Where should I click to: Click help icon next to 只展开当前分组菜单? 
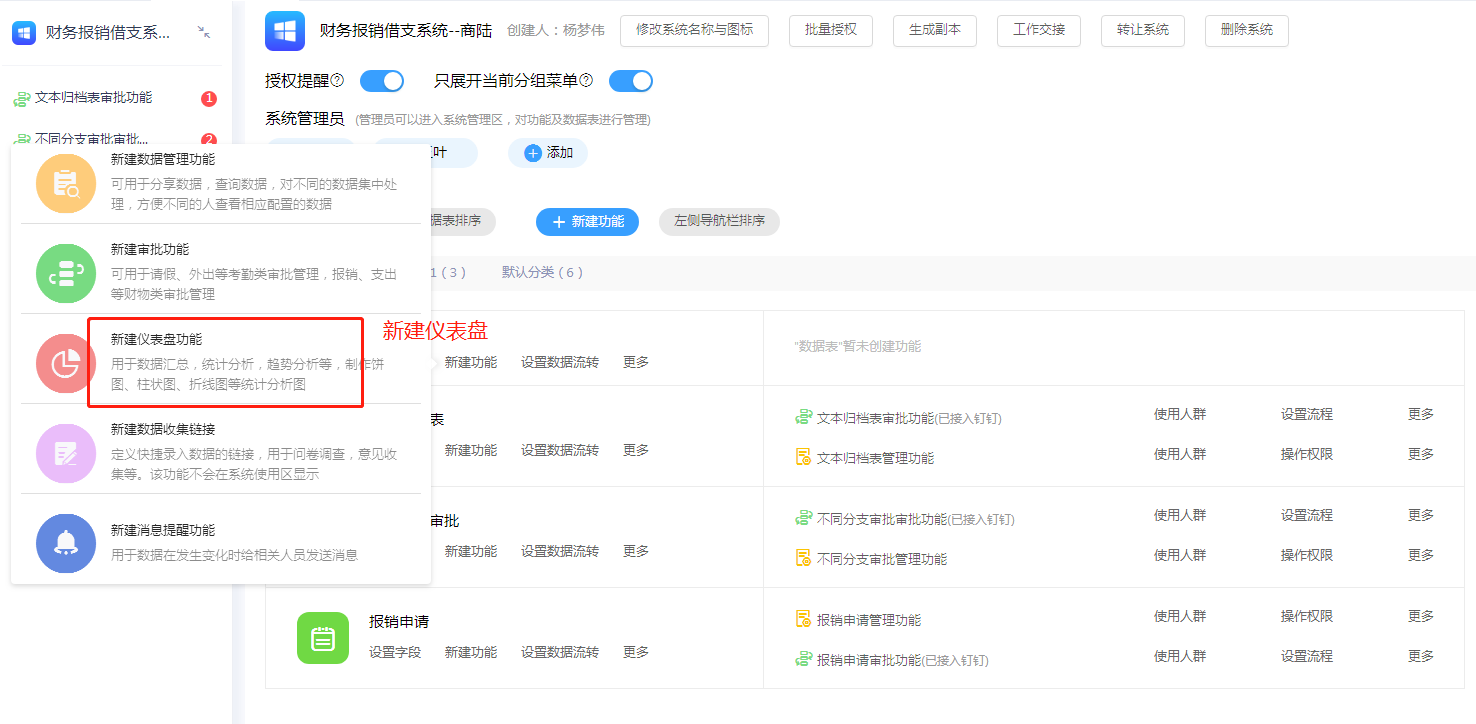click(586, 80)
